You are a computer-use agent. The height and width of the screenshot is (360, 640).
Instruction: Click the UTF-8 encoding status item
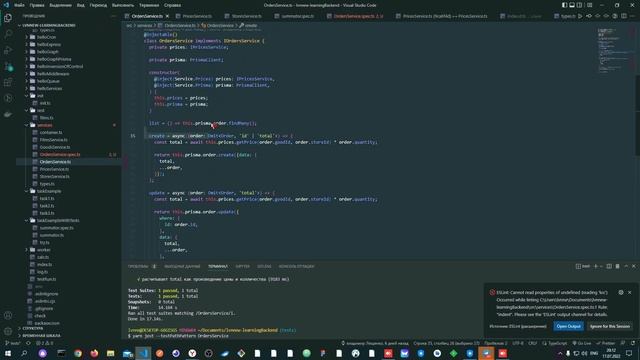coord(518,343)
